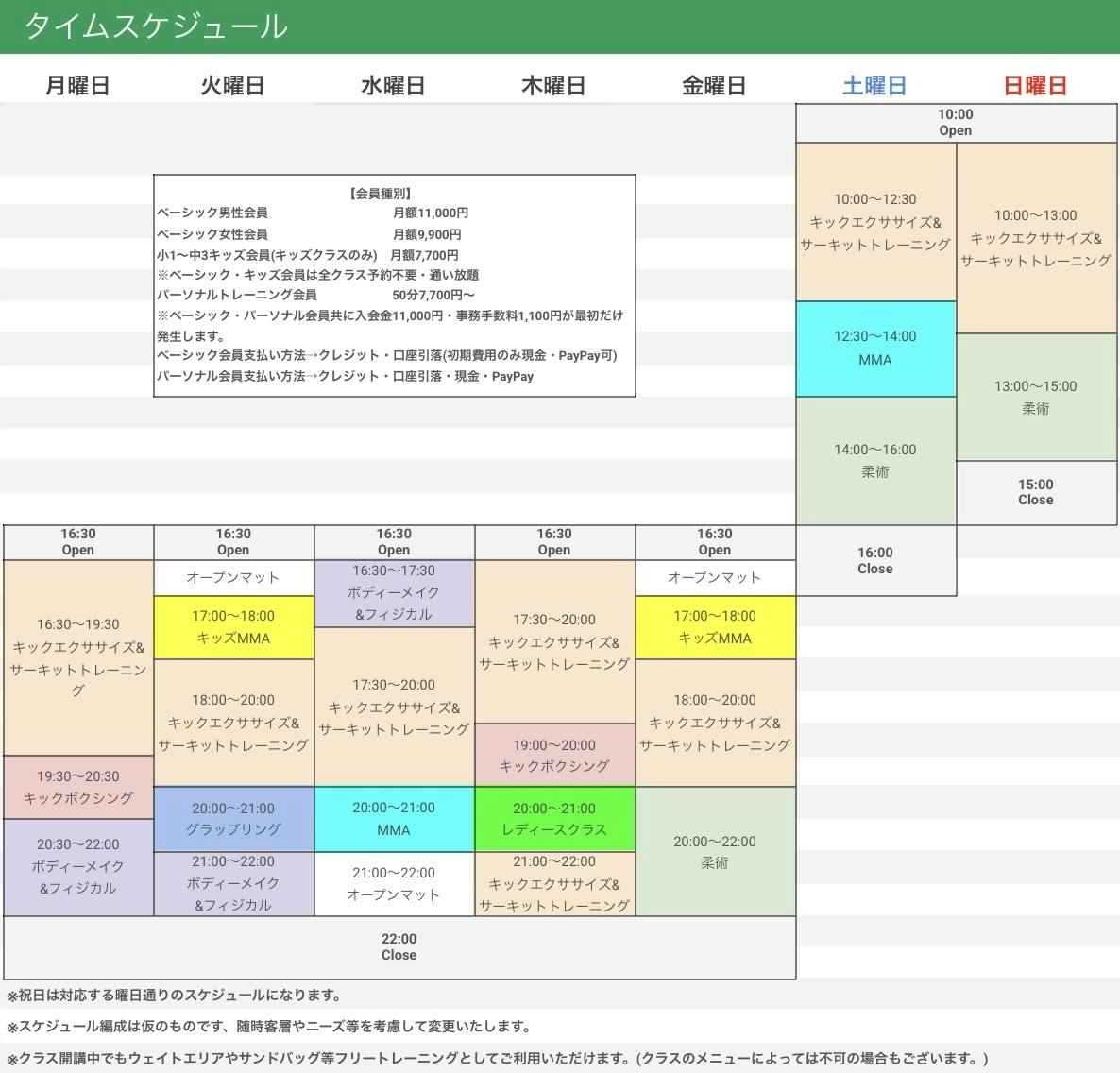Click the 水曜日 day heading
The image size is (1120, 1073).
point(393,86)
